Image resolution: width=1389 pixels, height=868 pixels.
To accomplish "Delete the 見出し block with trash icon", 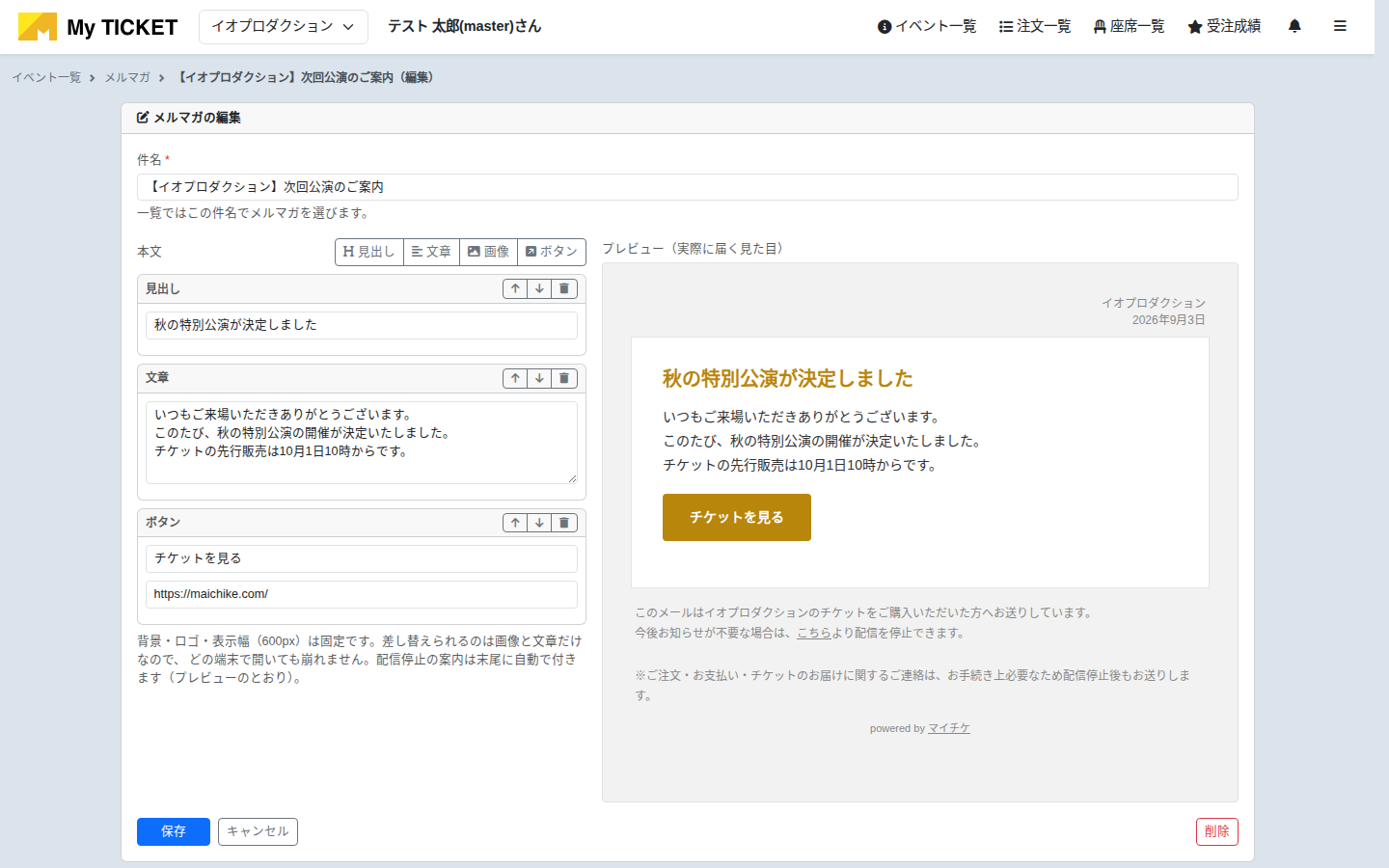I will [564, 288].
